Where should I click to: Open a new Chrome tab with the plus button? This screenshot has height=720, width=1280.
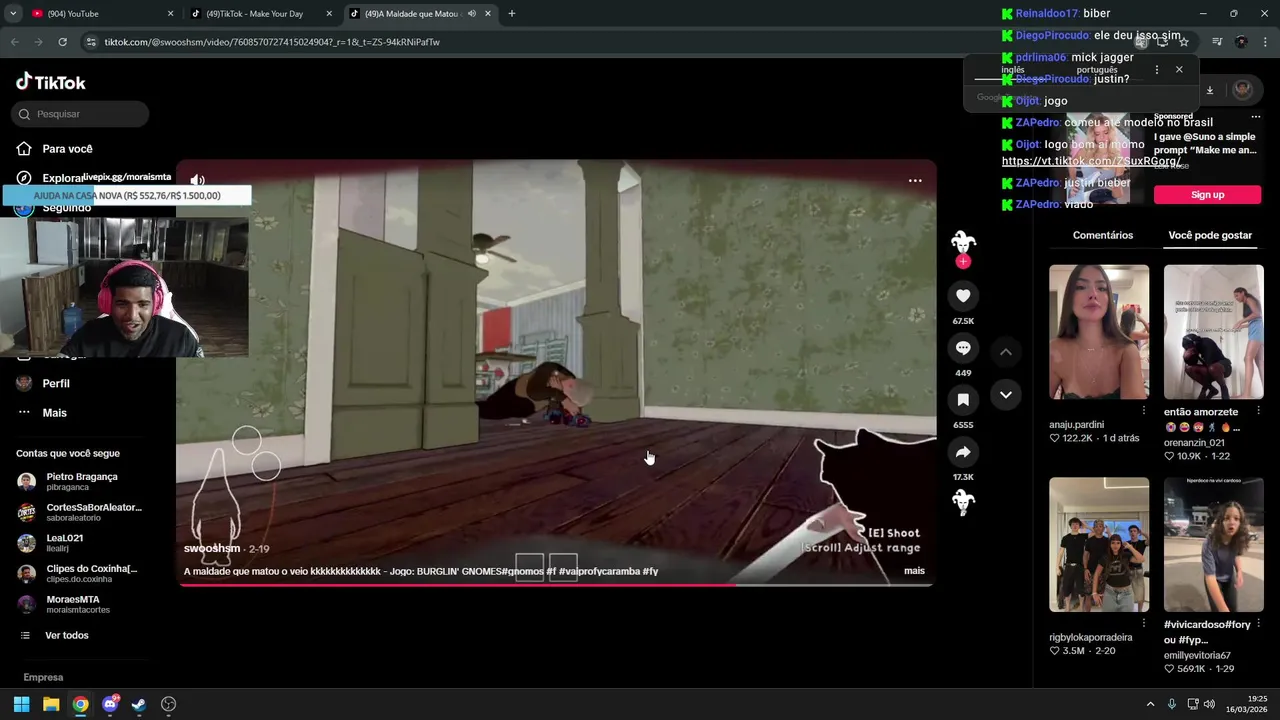coord(512,14)
